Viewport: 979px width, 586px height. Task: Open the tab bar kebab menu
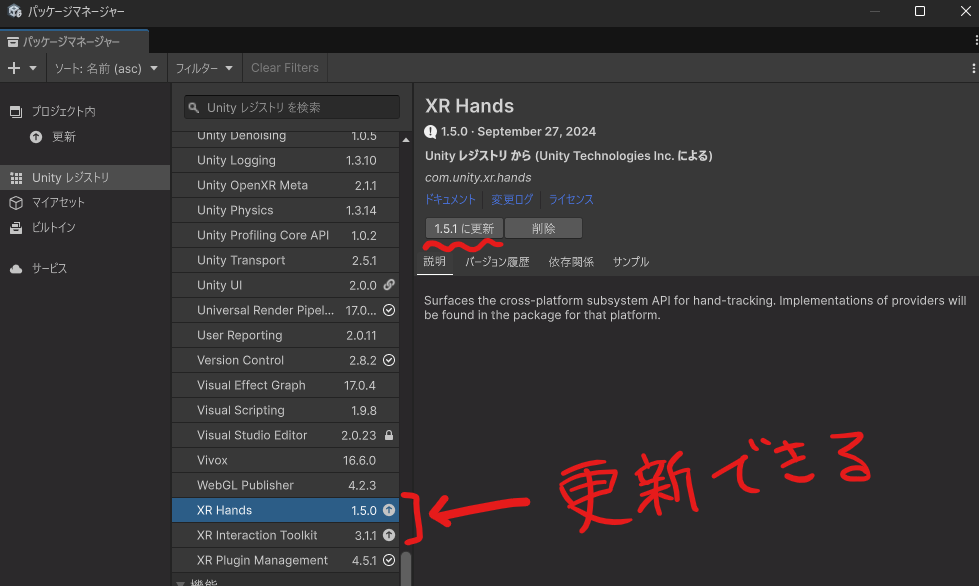tap(975, 41)
